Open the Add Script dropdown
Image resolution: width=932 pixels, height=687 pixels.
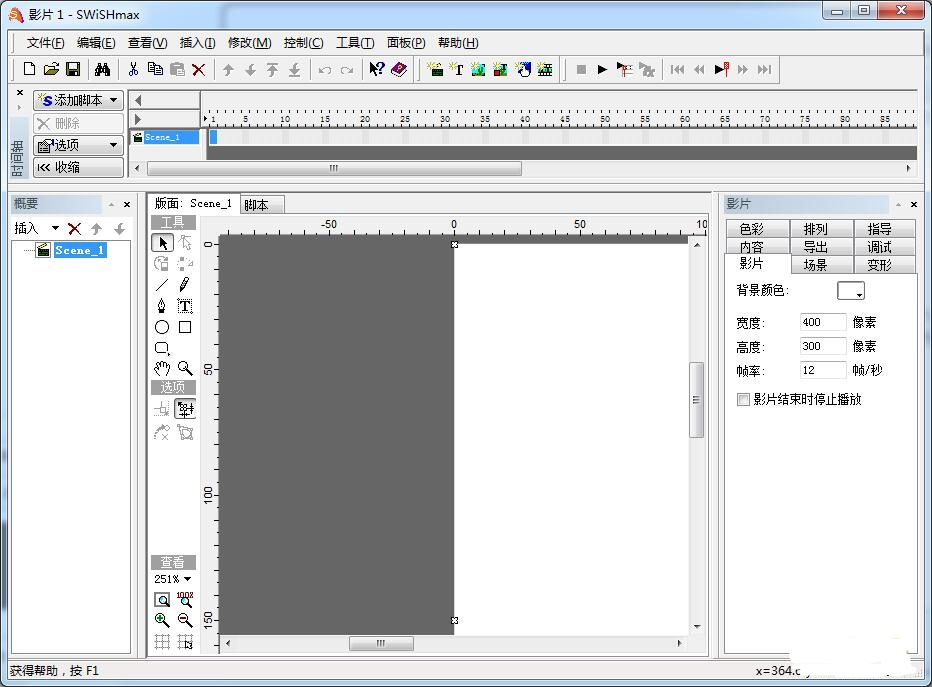(78, 100)
